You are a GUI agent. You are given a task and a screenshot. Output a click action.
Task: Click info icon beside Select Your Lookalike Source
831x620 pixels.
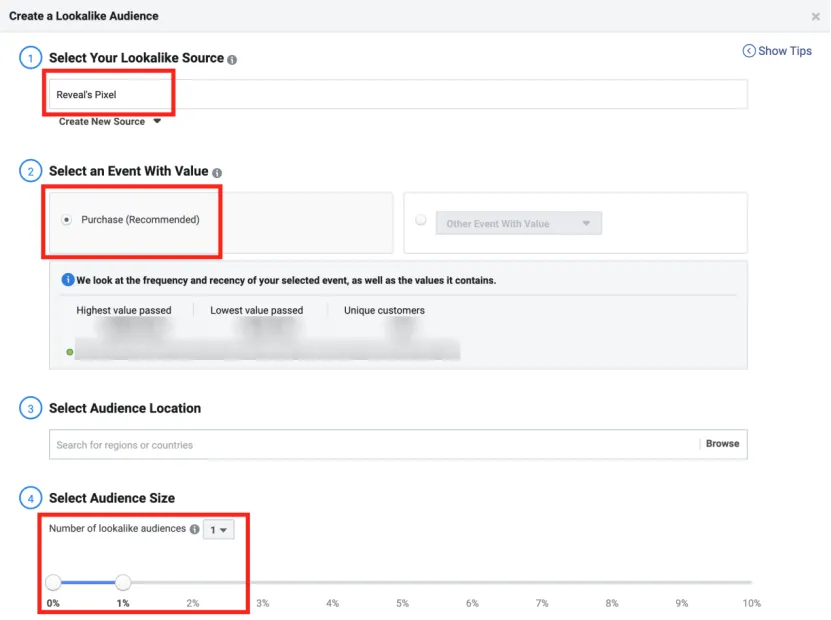(x=232, y=60)
